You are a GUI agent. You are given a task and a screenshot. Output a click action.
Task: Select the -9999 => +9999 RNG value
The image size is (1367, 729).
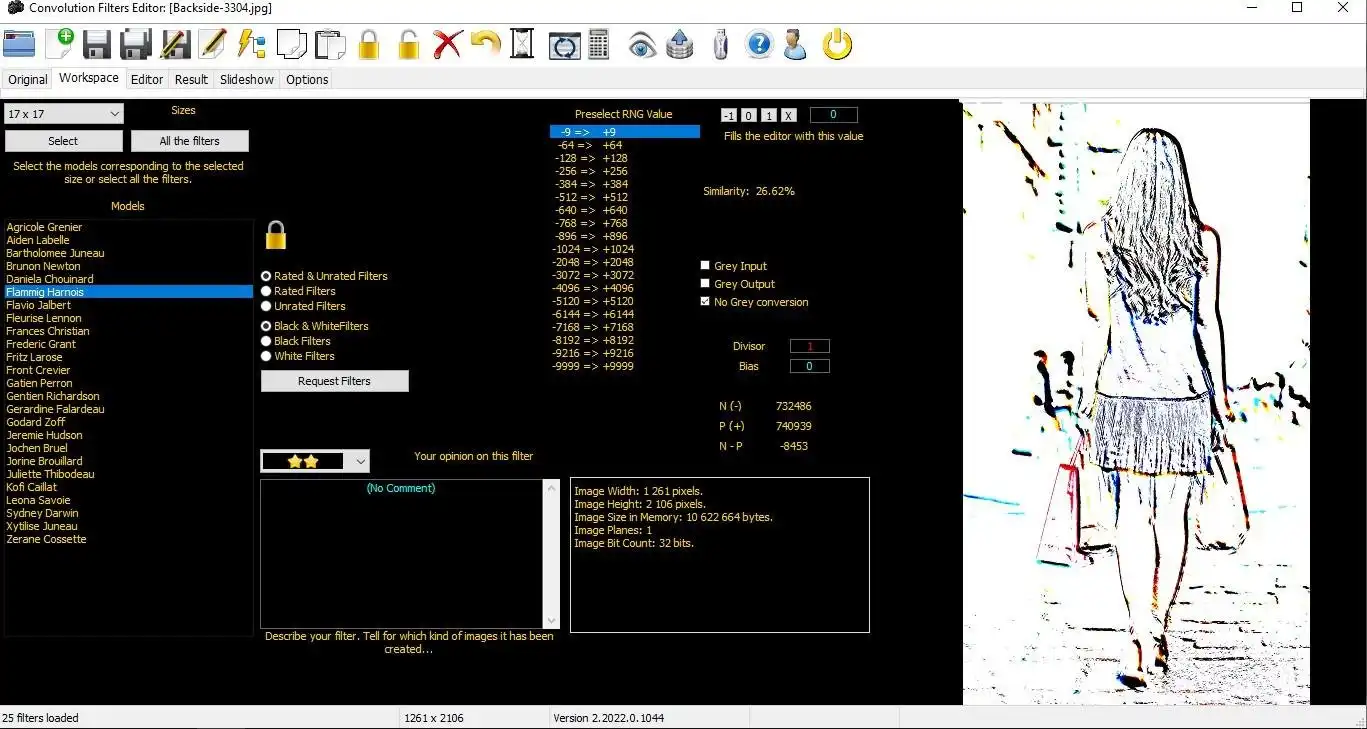pos(625,366)
